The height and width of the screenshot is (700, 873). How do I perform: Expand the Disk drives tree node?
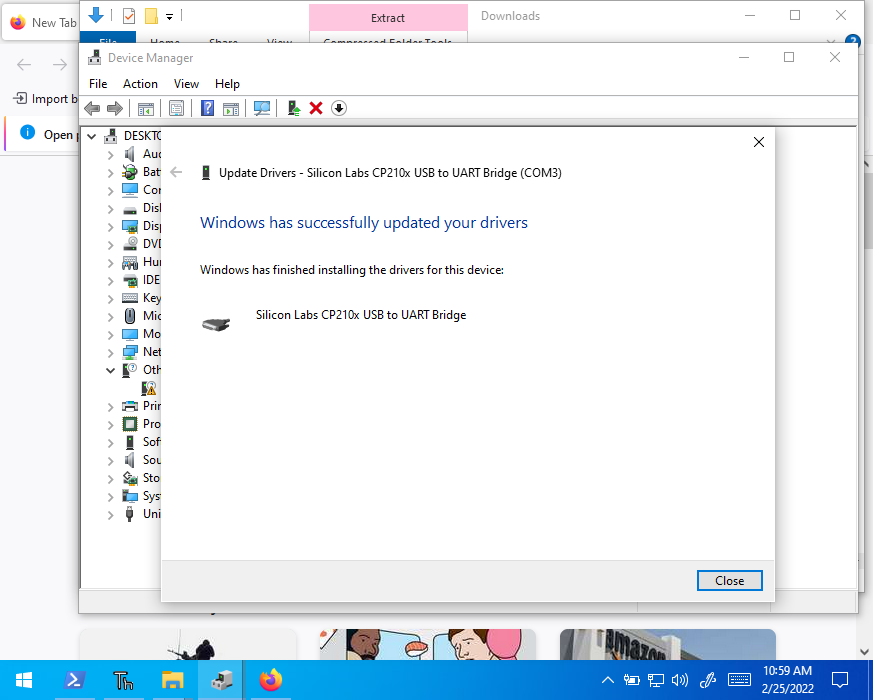(x=110, y=208)
